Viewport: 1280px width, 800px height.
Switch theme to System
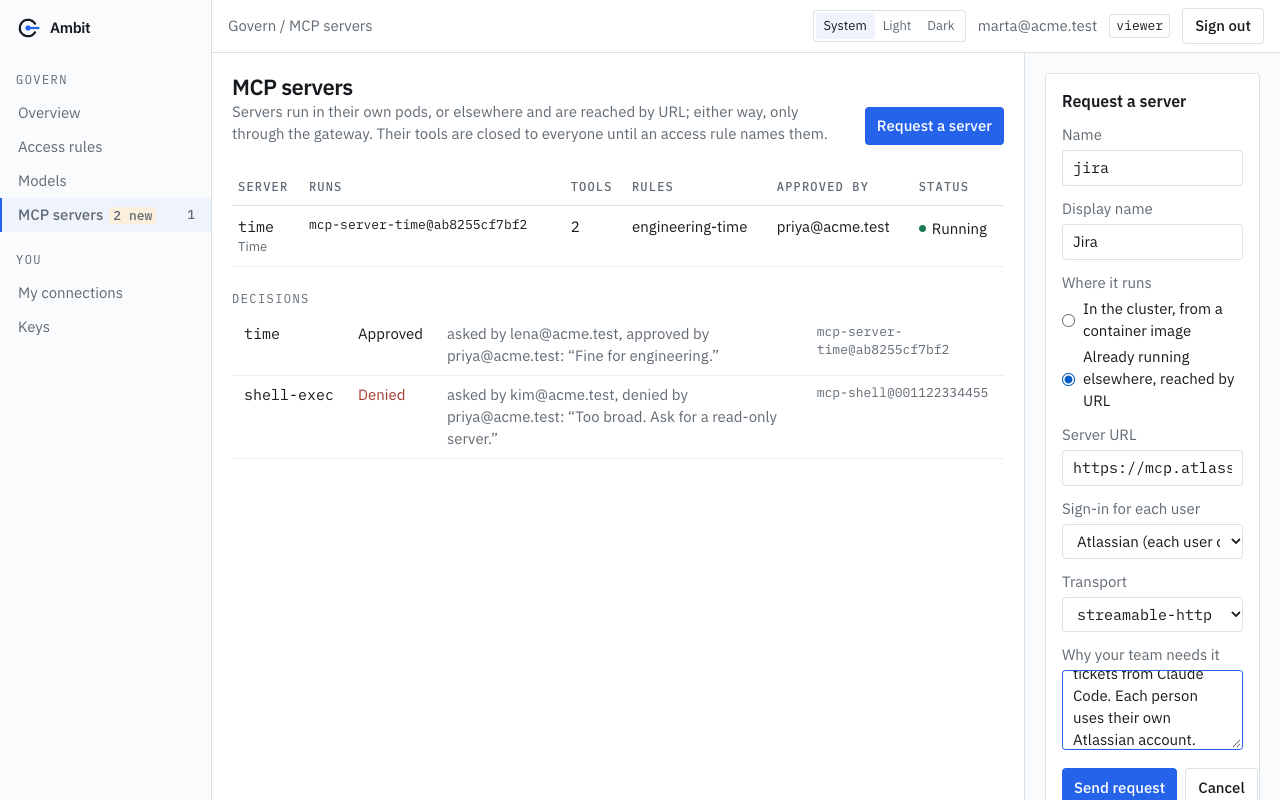point(845,26)
